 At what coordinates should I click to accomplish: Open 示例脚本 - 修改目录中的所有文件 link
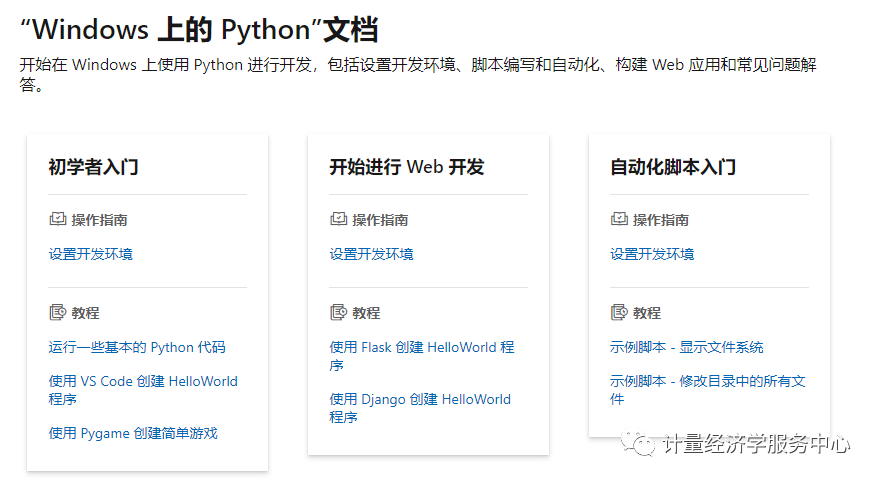(708, 390)
